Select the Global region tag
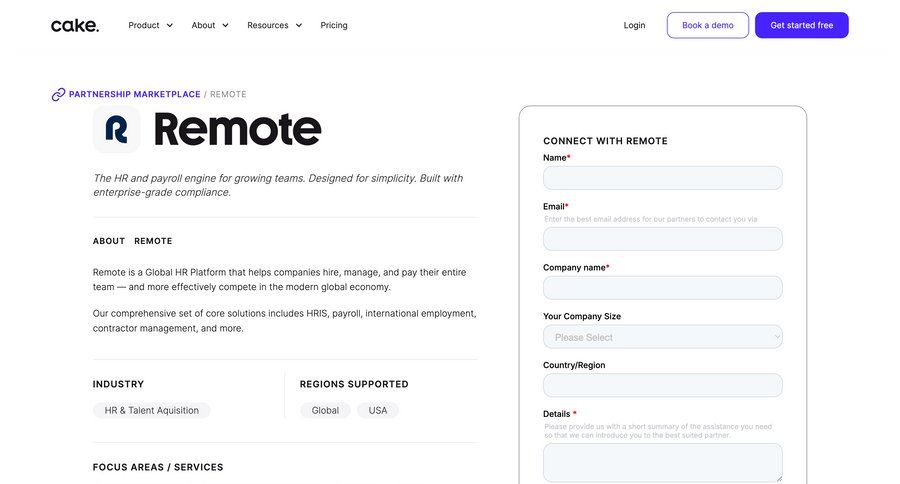The height and width of the screenshot is (484, 900). pos(325,410)
